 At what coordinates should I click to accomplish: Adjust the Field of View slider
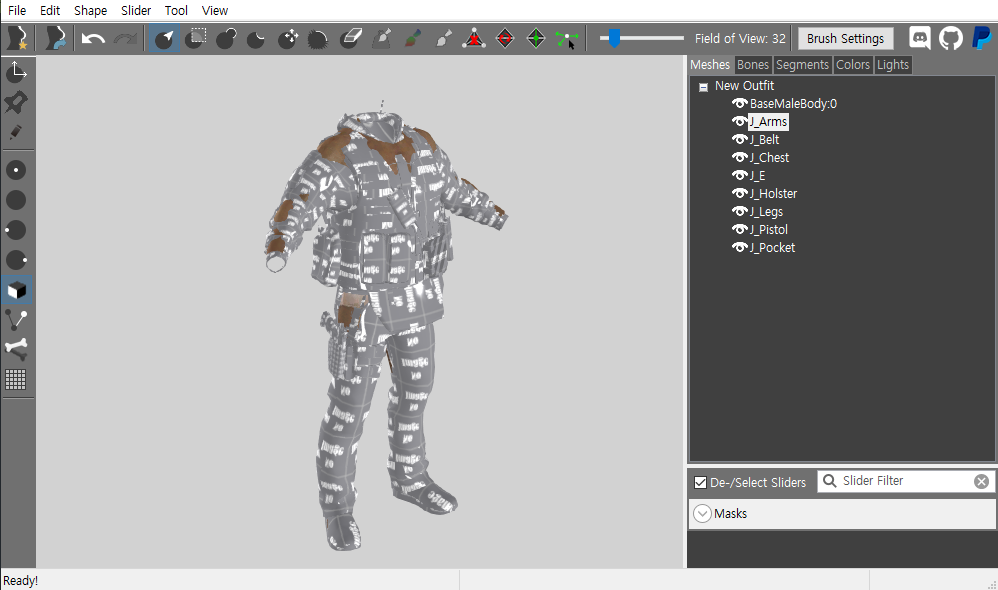pos(615,39)
